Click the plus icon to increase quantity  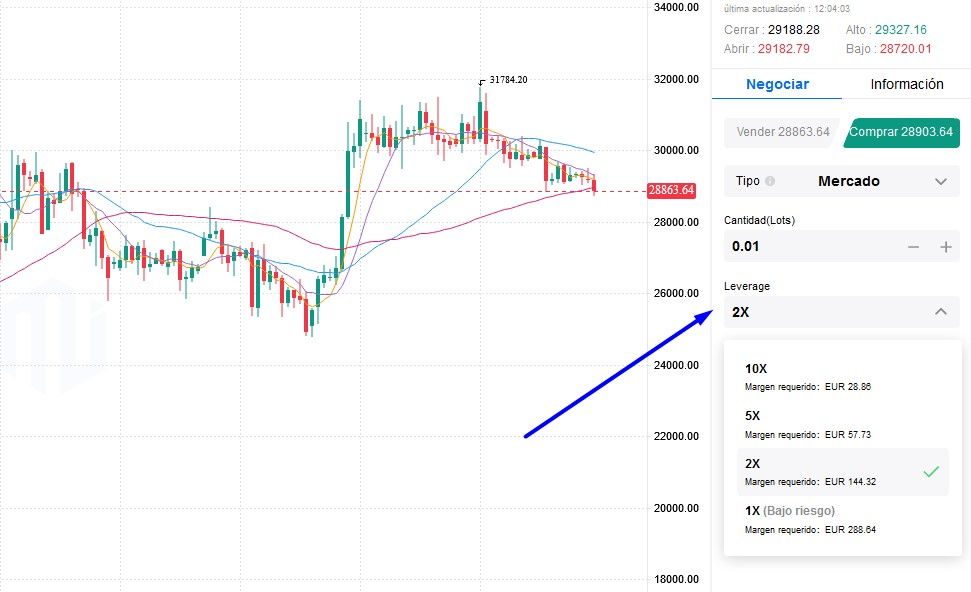[946, 247]
